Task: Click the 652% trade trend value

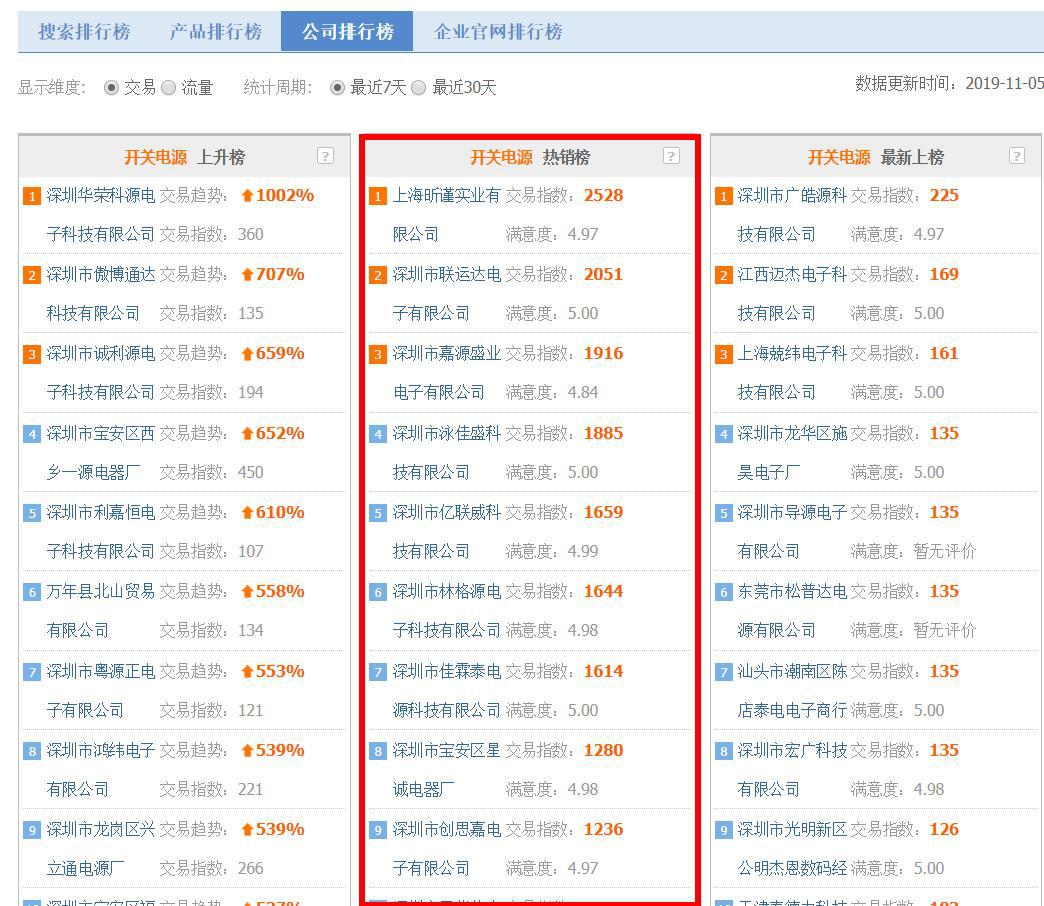Action: coord(280,433)
